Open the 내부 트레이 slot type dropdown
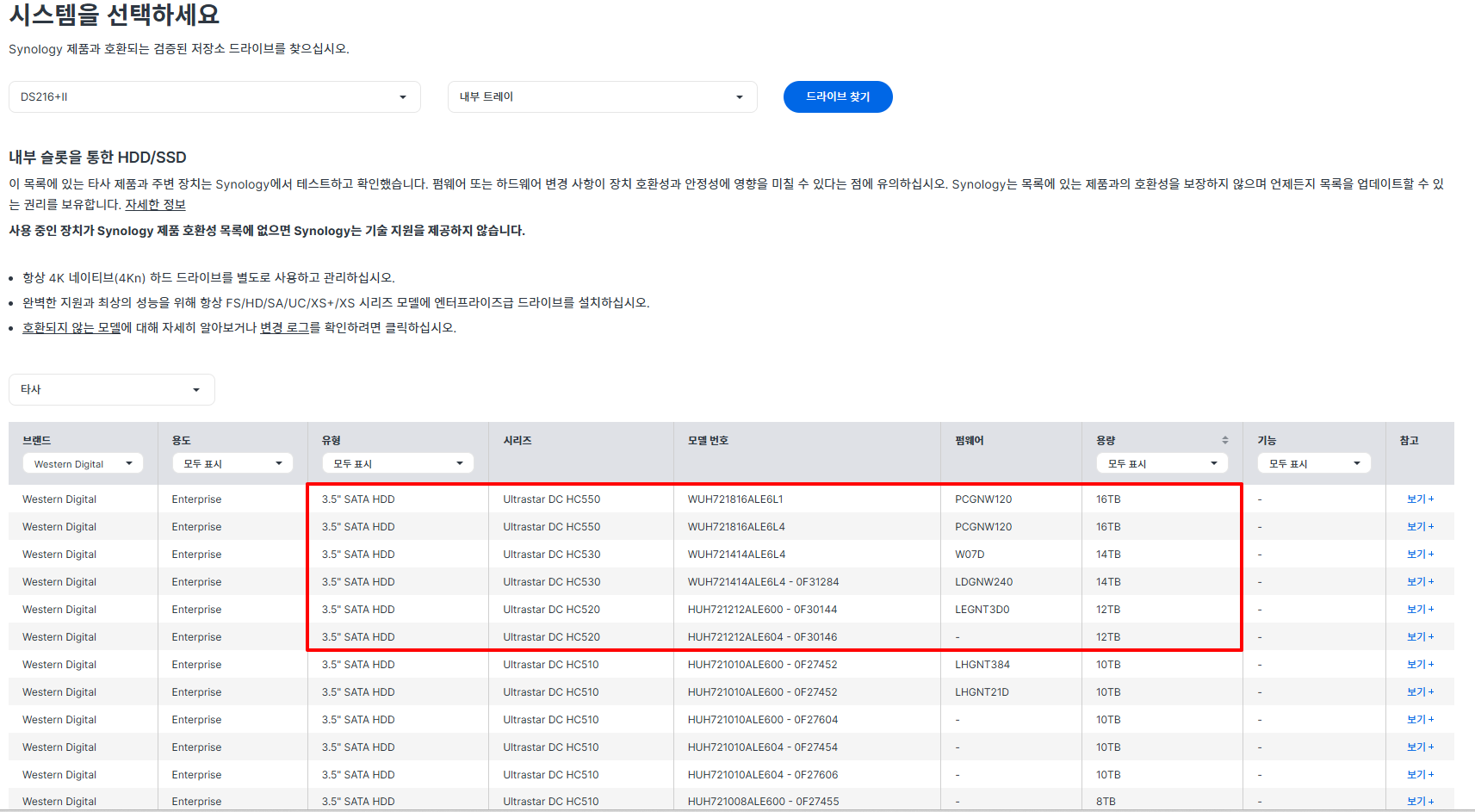The height and width of the screenshot is (812, 1475). [x=602, y=96]
